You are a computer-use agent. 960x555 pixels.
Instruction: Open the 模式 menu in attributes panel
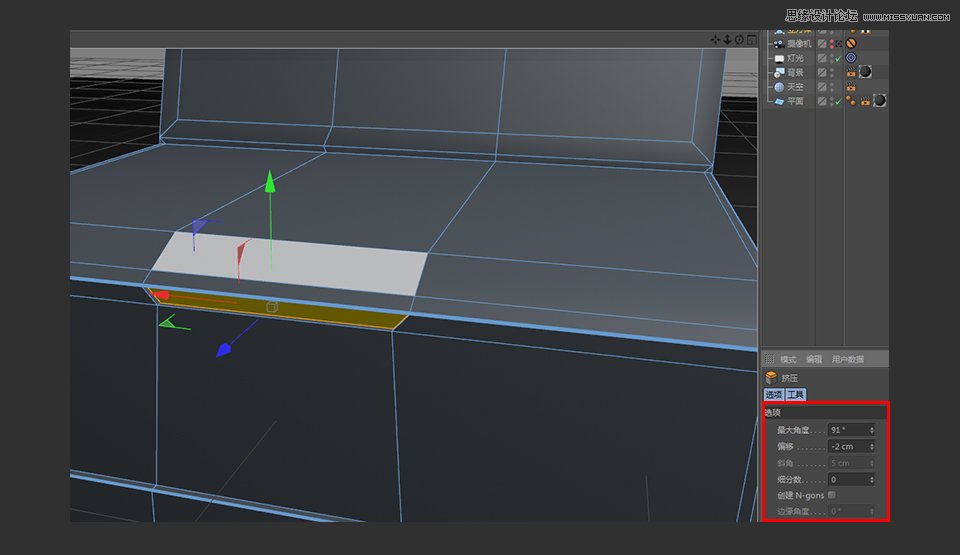pos(788,359)
